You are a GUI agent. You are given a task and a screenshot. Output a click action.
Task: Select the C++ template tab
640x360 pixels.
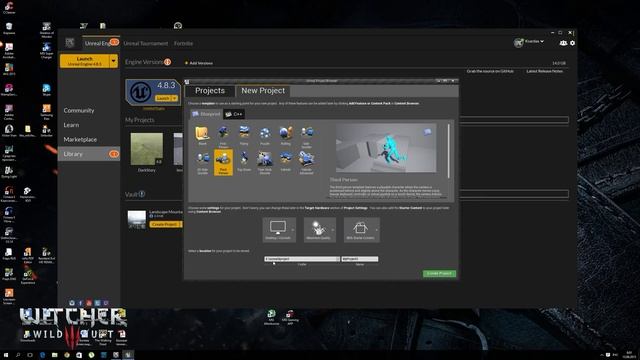[x=234, y=114]
